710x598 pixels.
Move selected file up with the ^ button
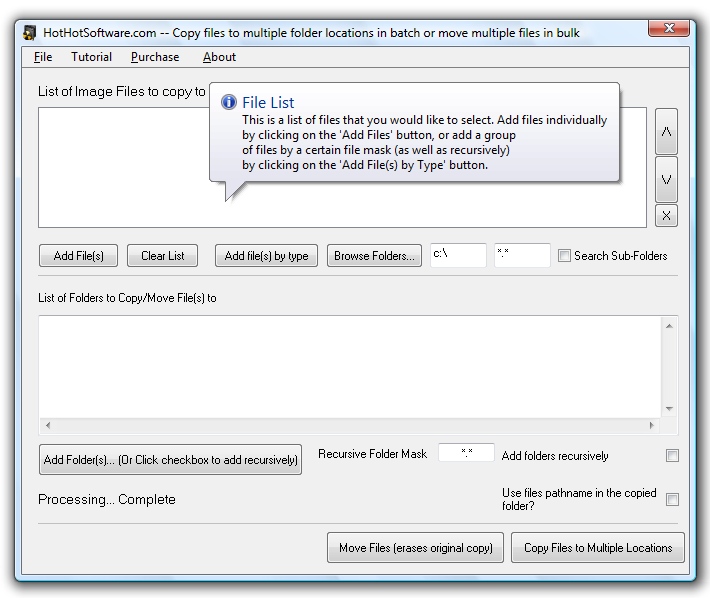[x=666, y=131]
